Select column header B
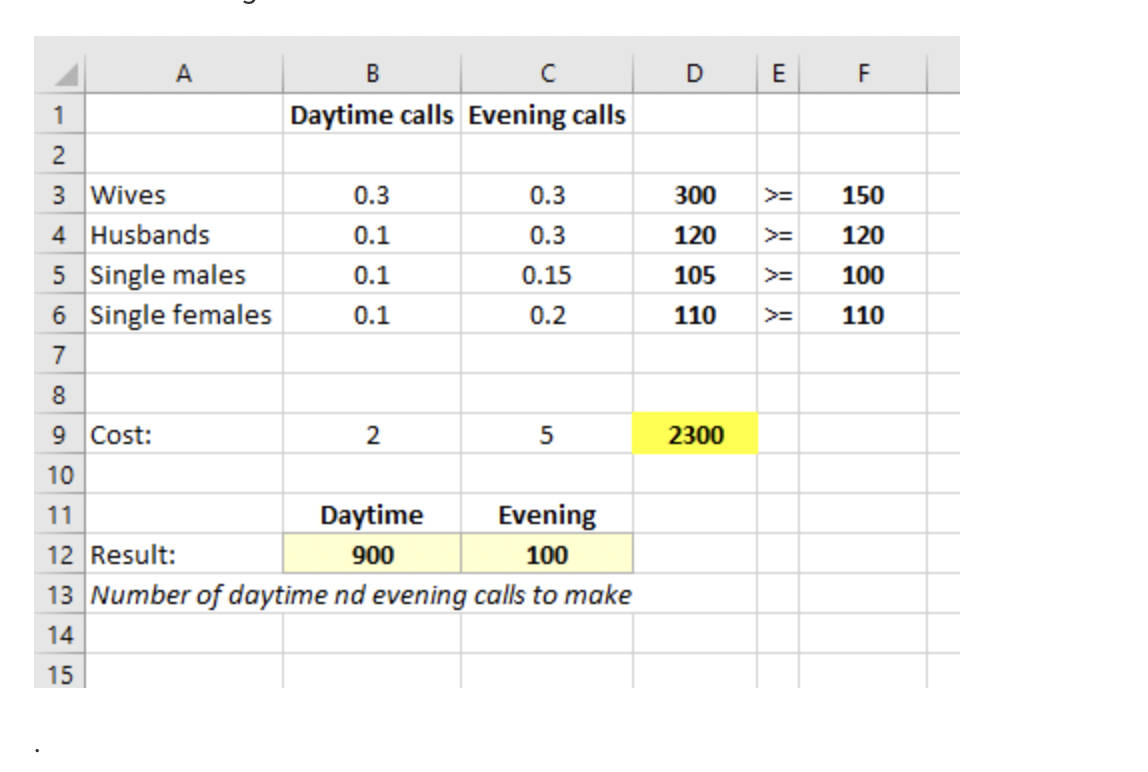Screen dimensions: 1148x772 (372, 73)
